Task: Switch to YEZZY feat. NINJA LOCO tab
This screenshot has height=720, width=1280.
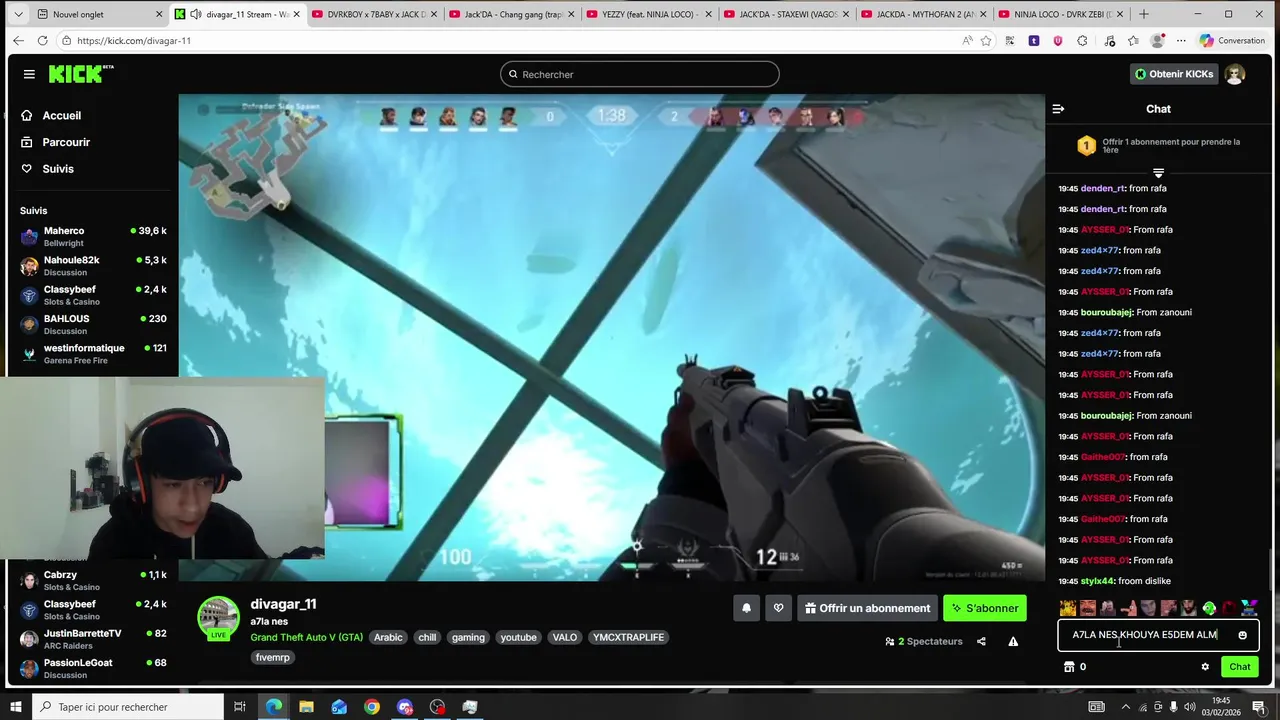Action: (646, 14)
